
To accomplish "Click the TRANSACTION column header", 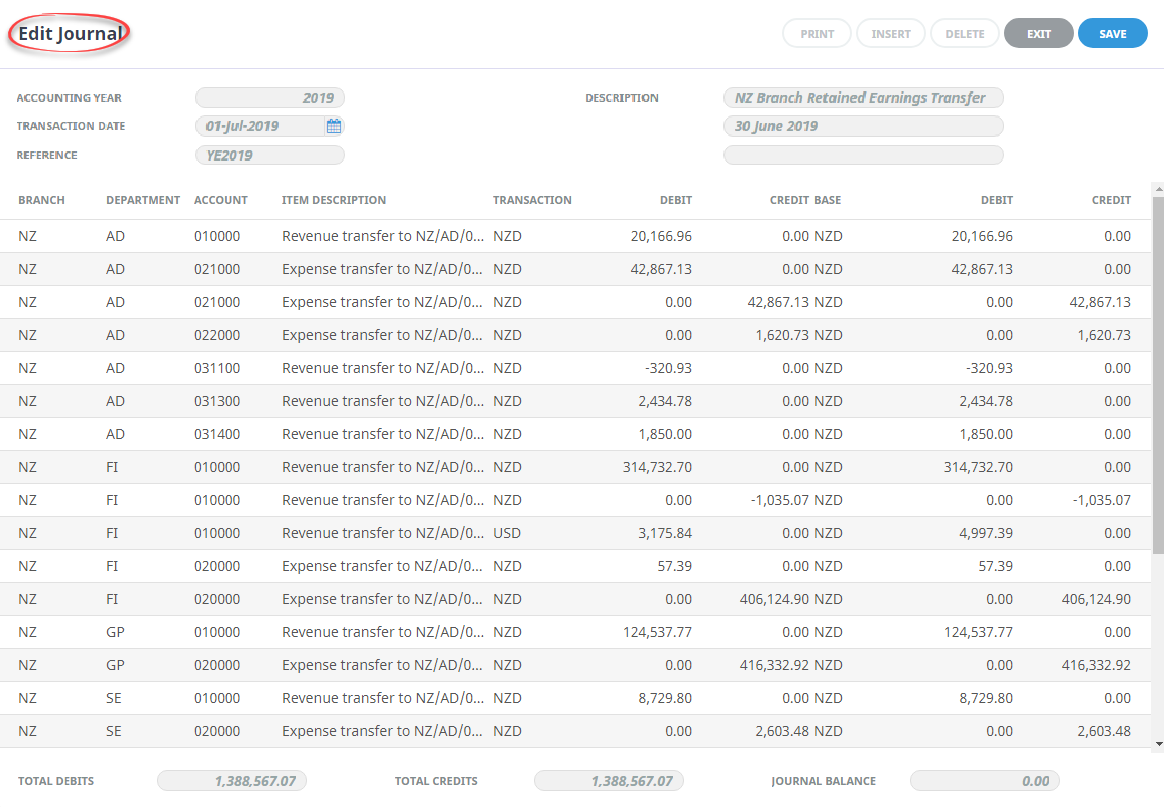I will (x=532, y=200).
